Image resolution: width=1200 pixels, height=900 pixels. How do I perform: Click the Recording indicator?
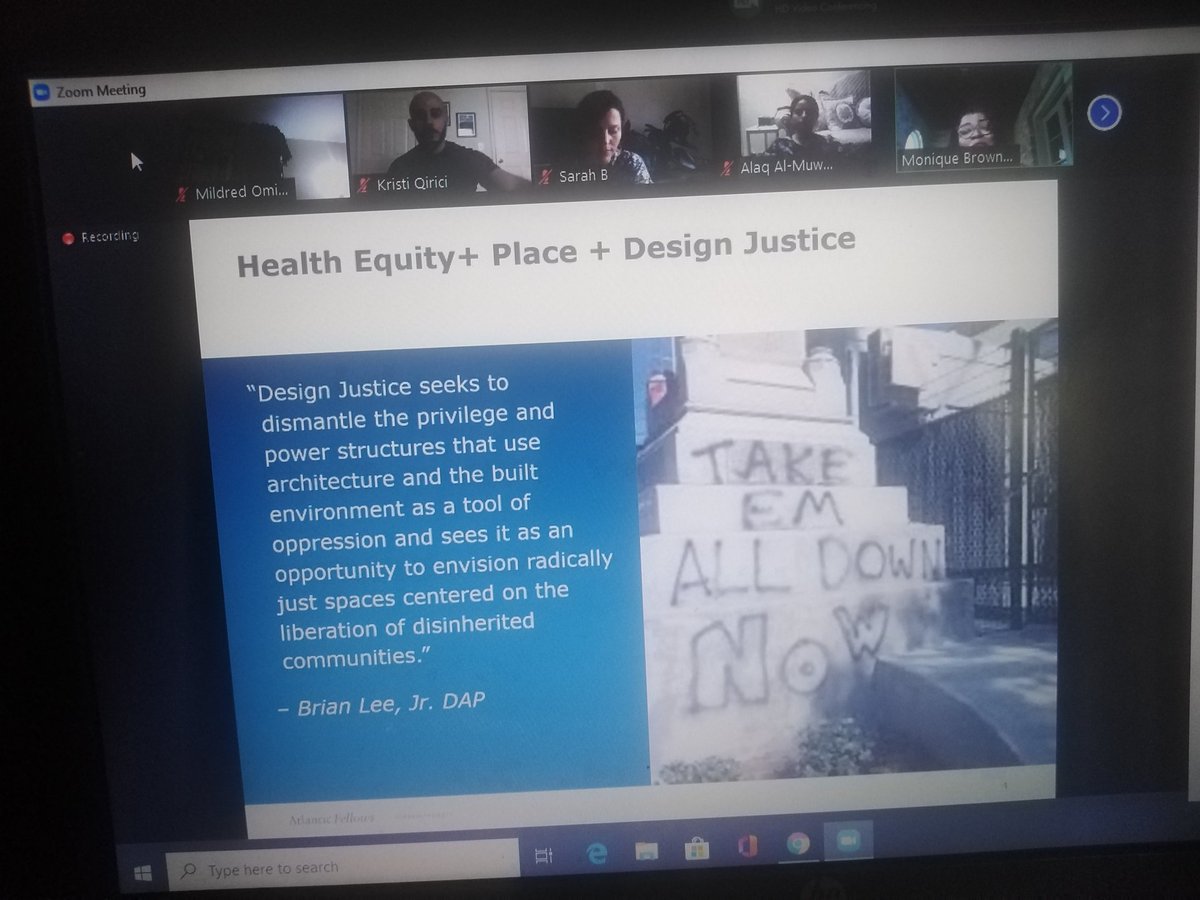click(101, 237)
